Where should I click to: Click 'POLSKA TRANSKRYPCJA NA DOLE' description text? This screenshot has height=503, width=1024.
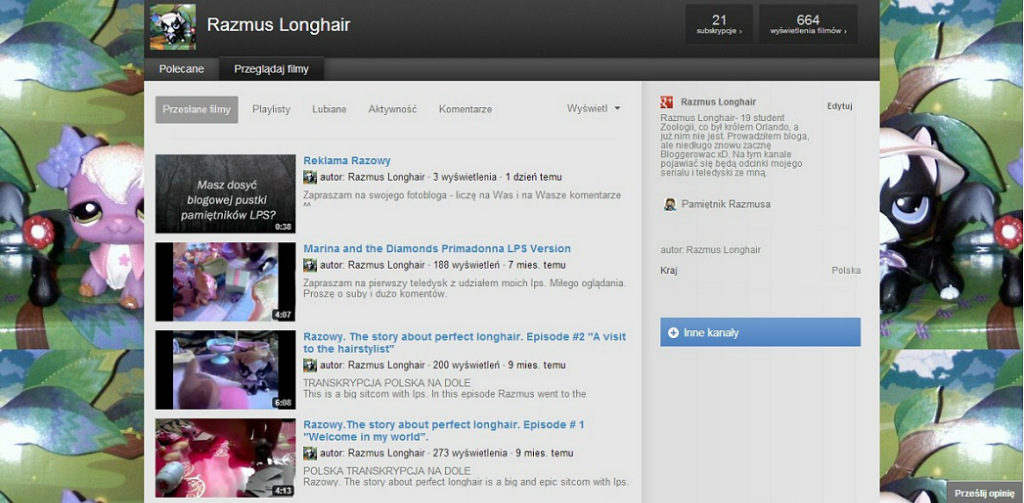pos(387,471)
